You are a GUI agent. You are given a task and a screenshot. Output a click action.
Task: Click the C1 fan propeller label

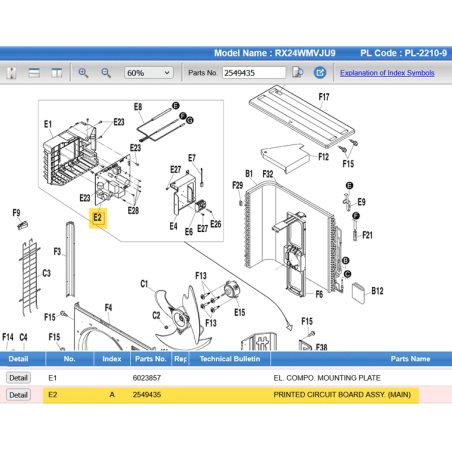coord(144,284)
